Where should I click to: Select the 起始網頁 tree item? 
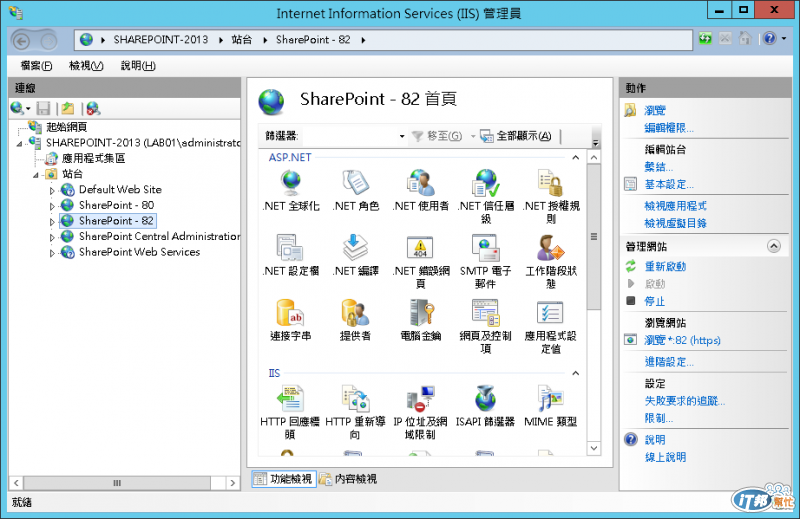point(67,127)
